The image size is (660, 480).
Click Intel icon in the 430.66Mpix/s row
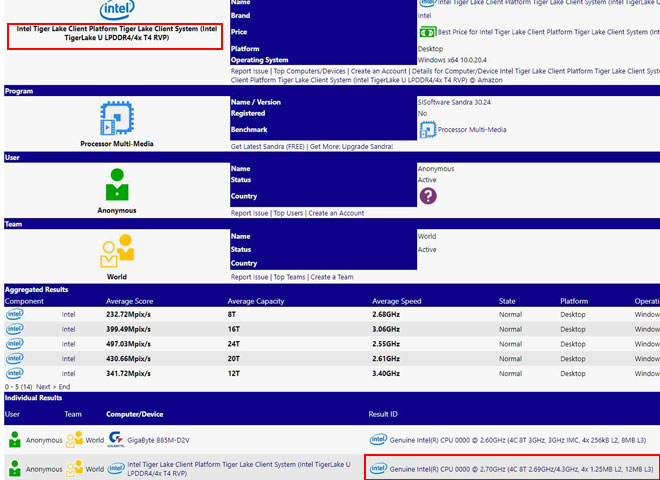[x=14, y=359]
